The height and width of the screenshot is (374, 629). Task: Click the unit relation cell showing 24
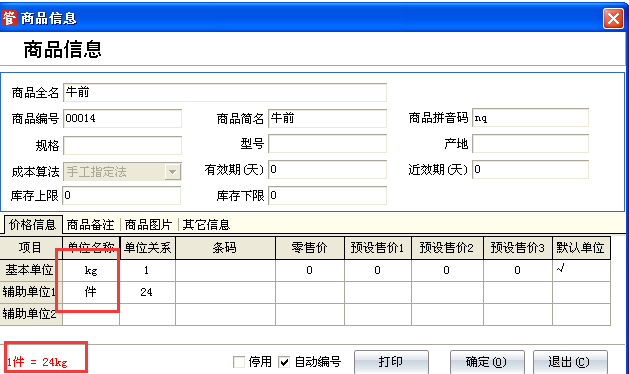coord(147,292)
